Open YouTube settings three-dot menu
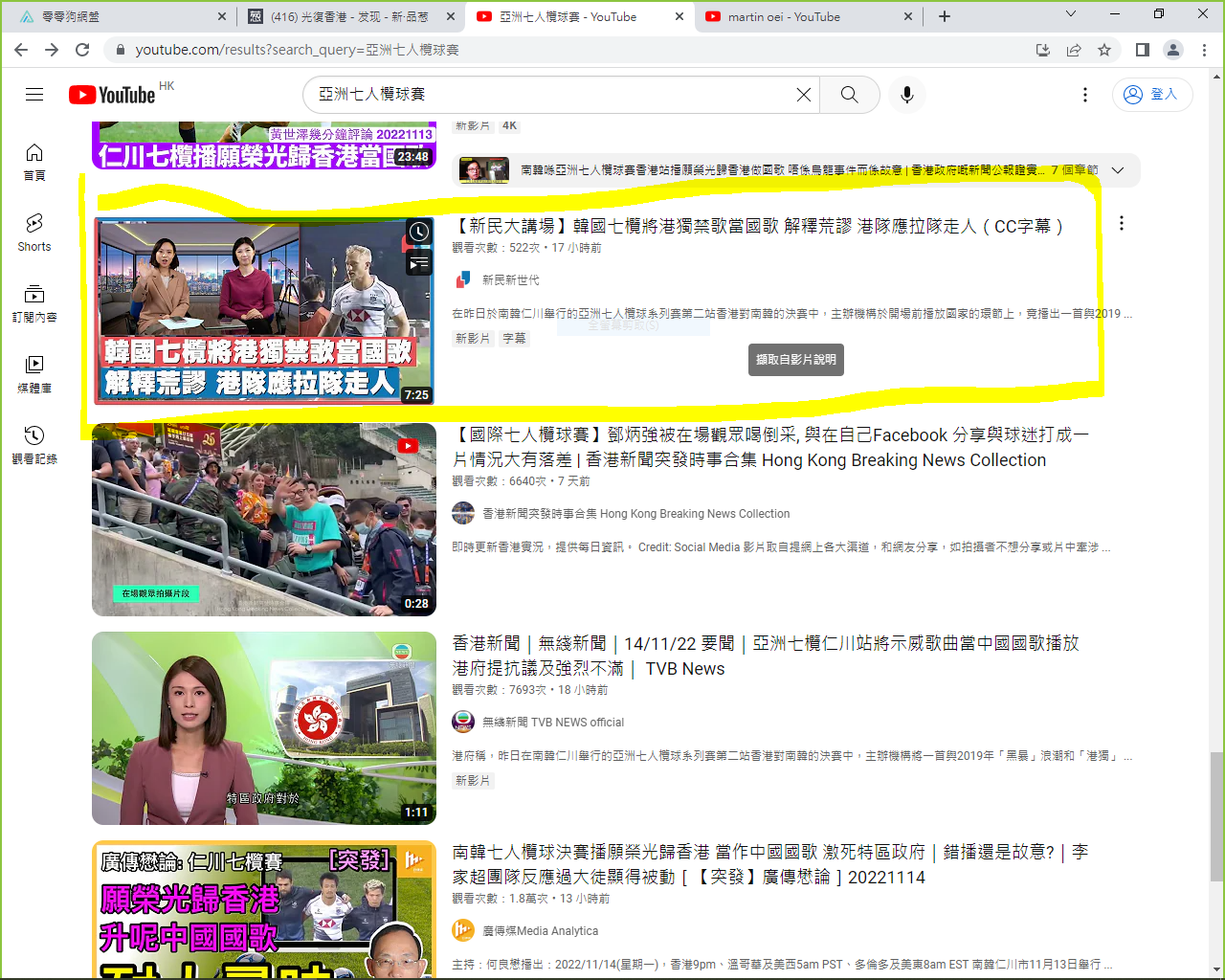Screen dimensions: 1225x980 pyautogui.click(x=1084, y=94)
